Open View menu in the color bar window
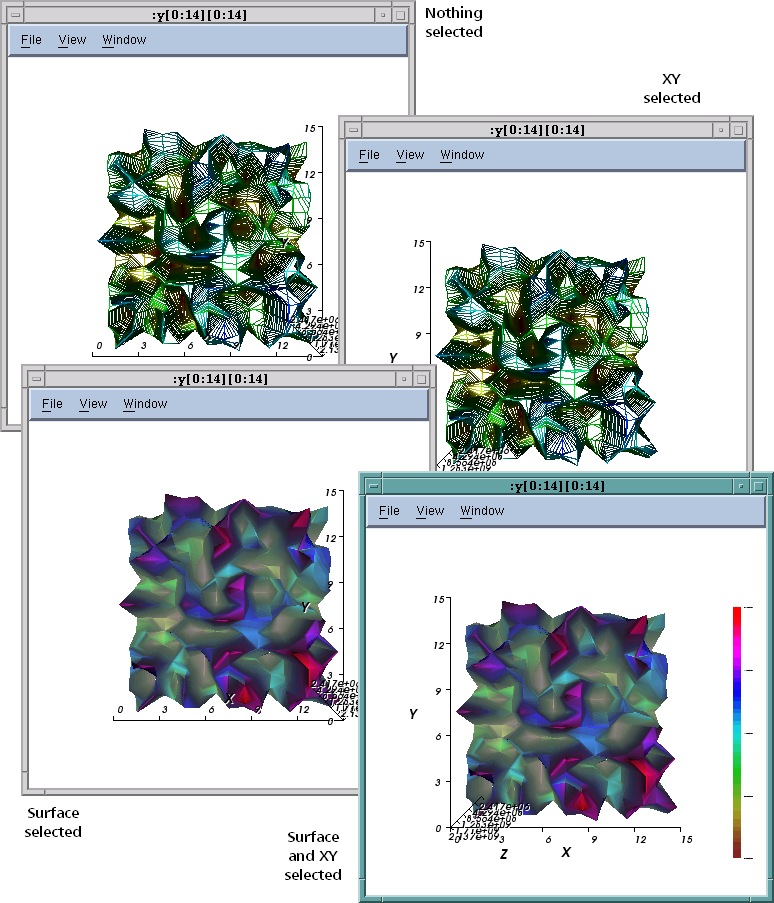 pyautogui.click(x=430, y=511)
